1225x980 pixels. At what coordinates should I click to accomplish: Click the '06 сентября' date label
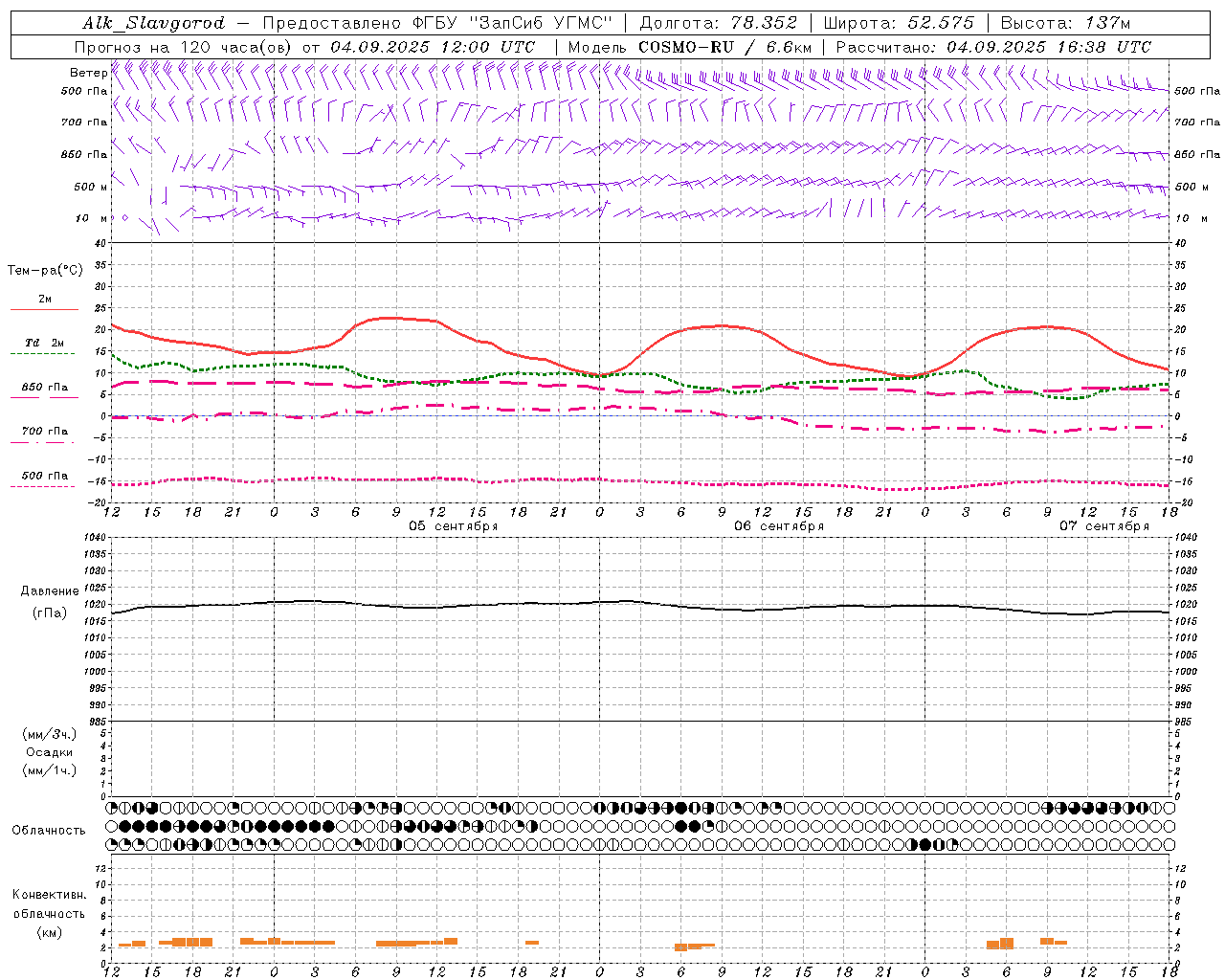point(779,526)
